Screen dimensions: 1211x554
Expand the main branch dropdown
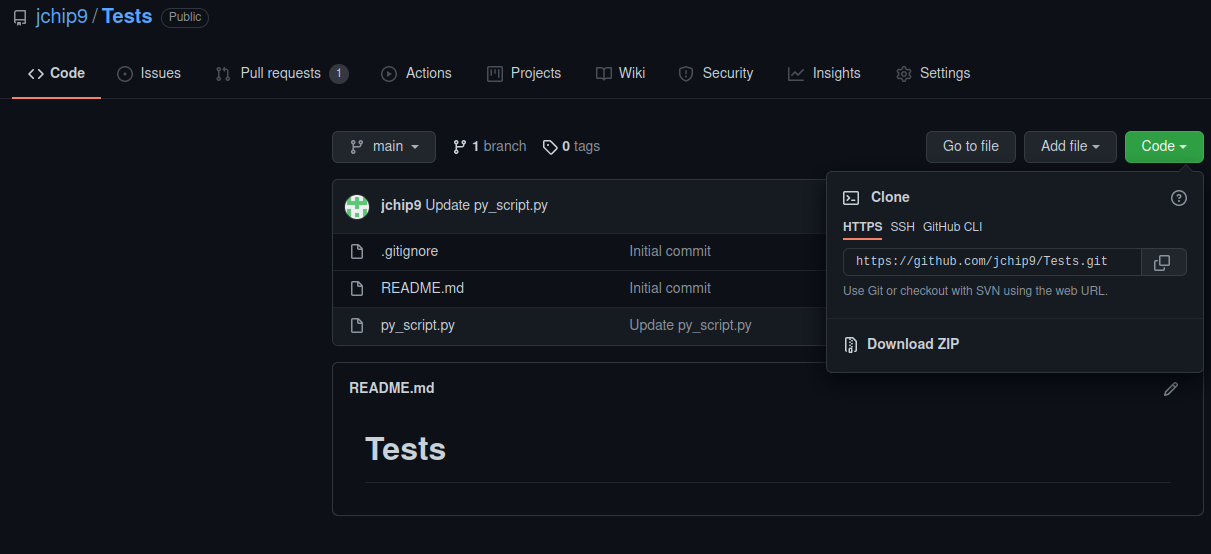tap(384, 146)
